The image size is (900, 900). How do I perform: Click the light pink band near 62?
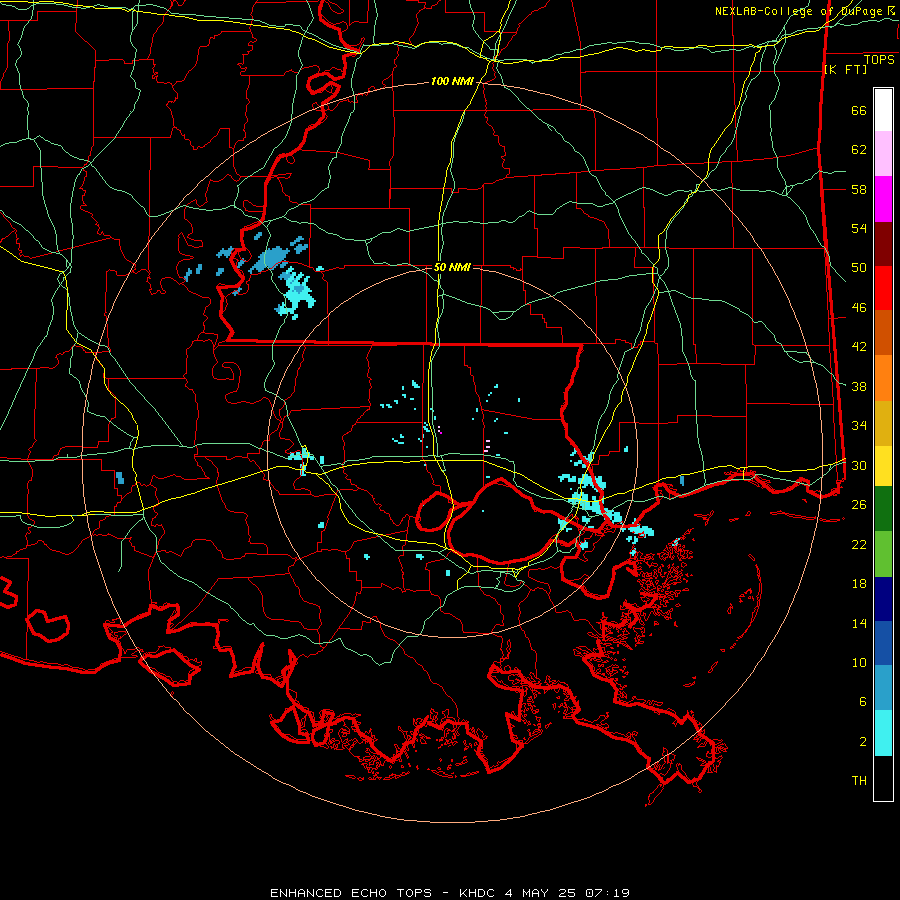point(883,154)
